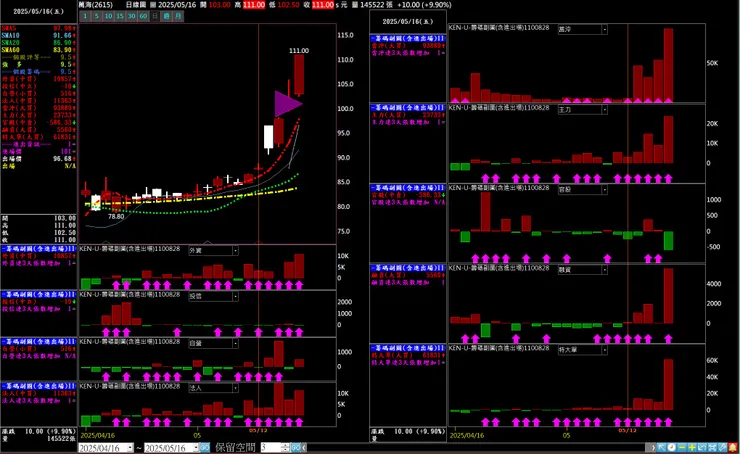Click the +10.00 (+9.90%) change in header
This screenshot has height=454, width=740.
424,5
